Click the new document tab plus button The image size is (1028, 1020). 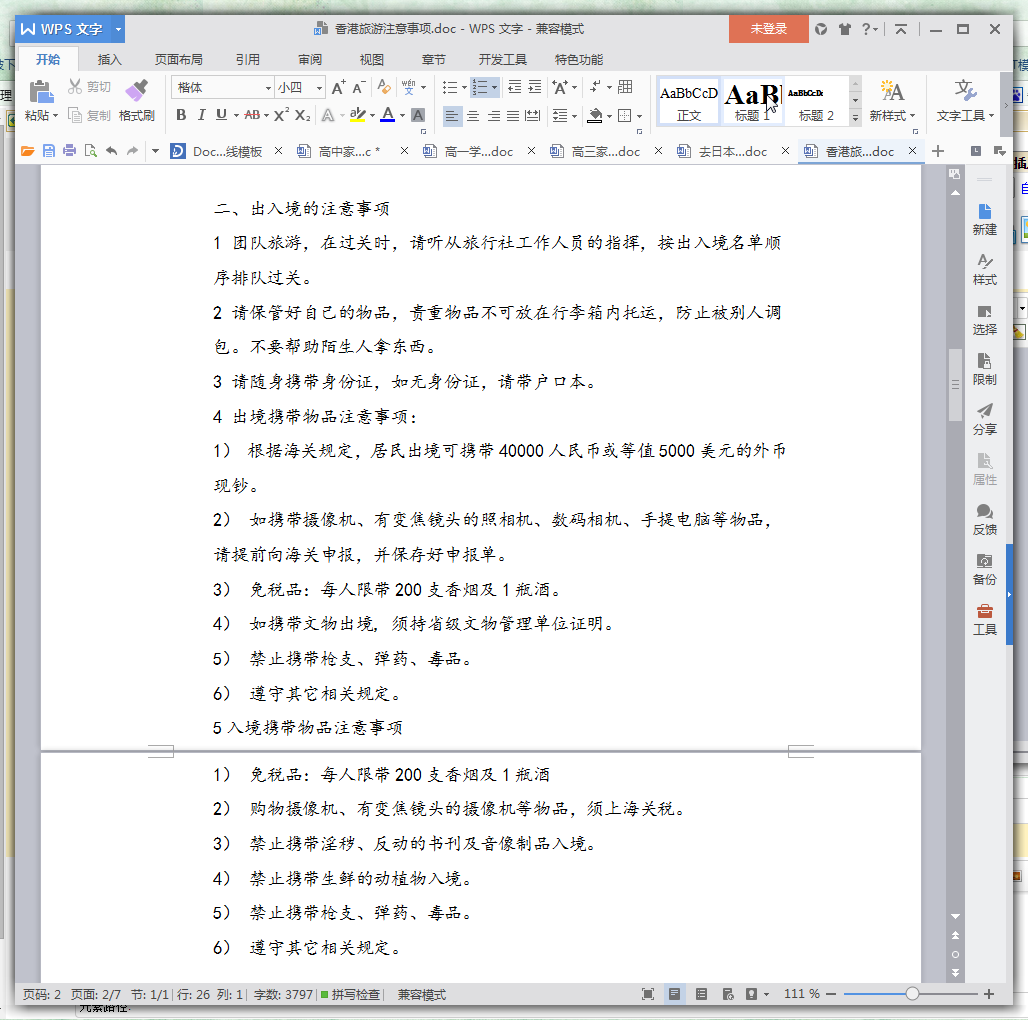pos(938,151)
